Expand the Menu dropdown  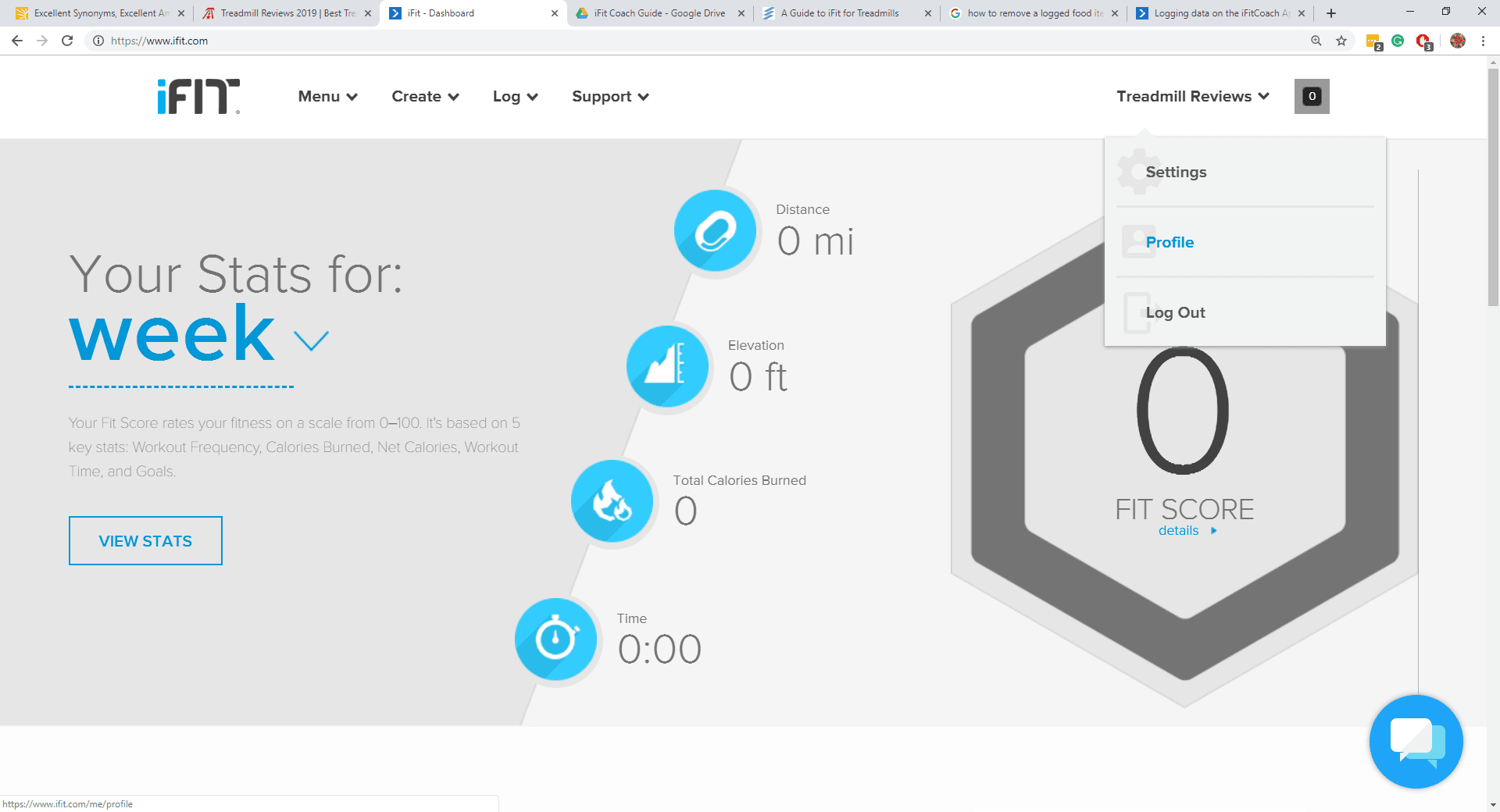[327, 96]
